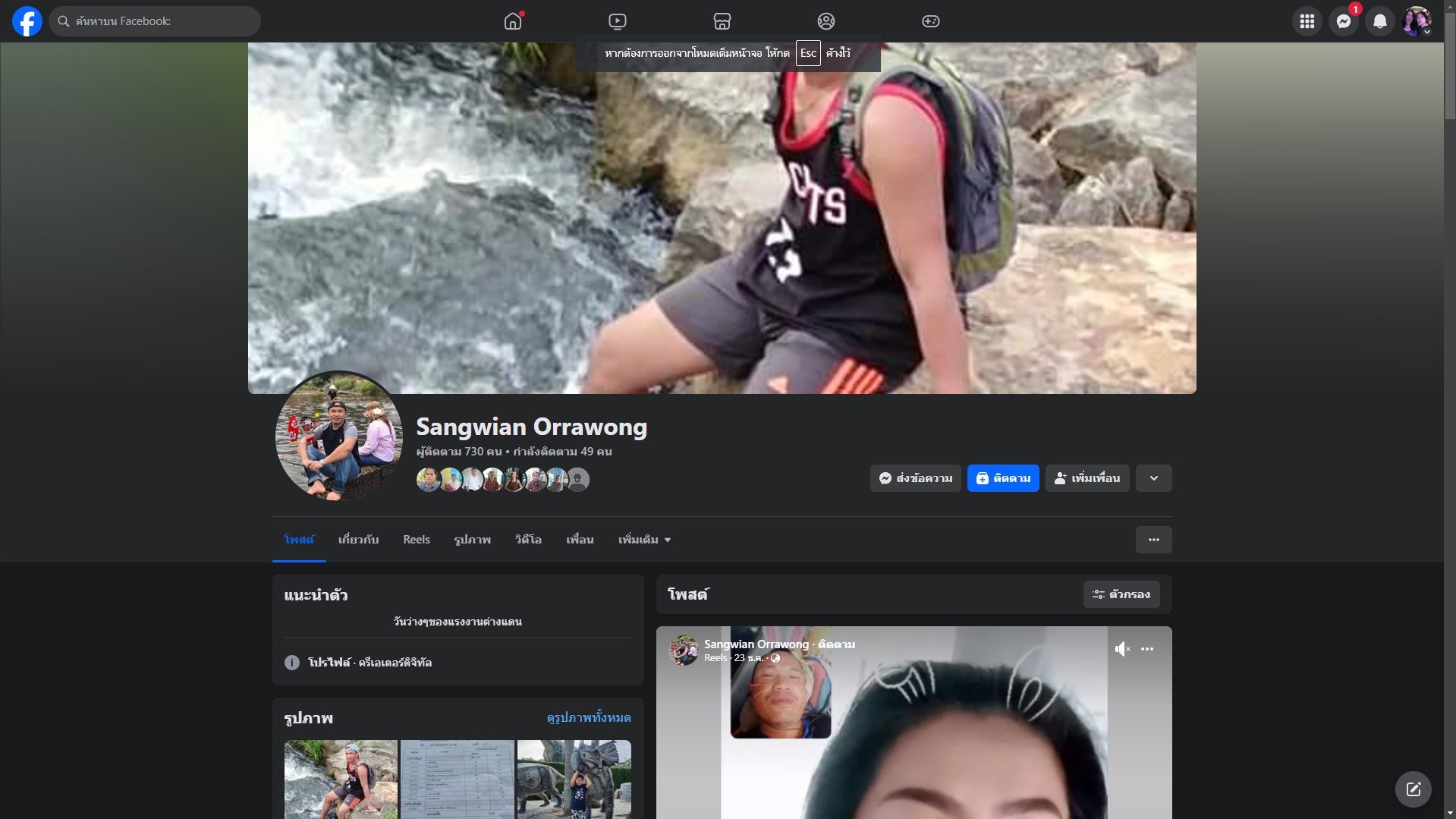
Task: Click the Facebook logo icon
Action: pos(27,21)
